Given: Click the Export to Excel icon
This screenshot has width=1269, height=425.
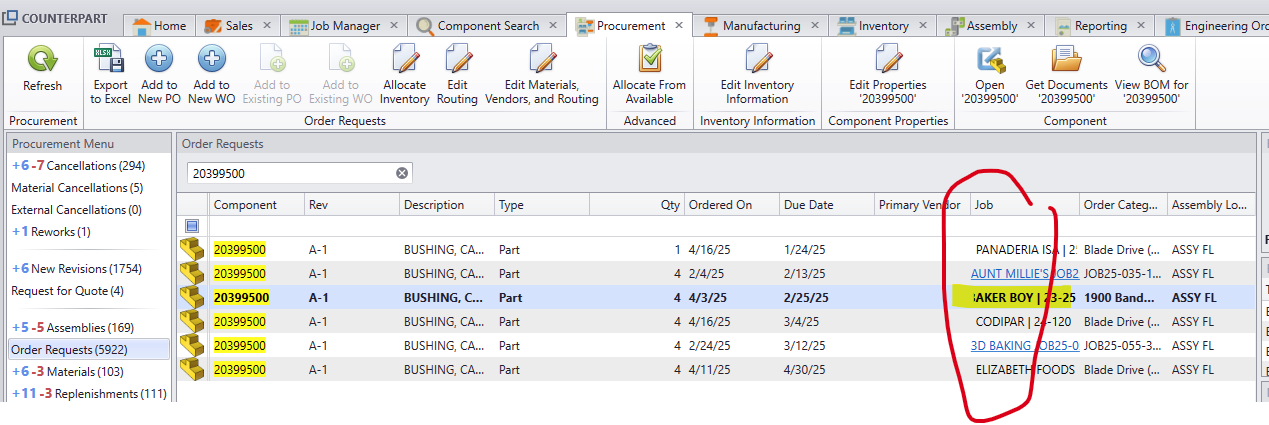Looking at the screenshot, I should [110, 60].
